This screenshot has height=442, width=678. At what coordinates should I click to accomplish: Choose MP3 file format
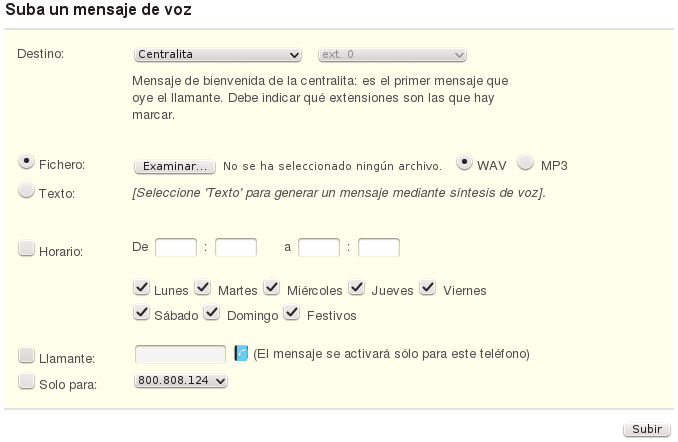point(526,162)
